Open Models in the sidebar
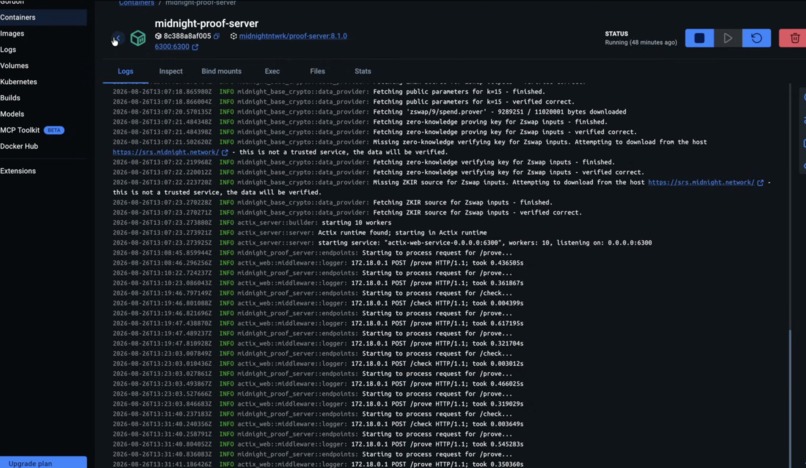This screenshot has height=468, width=806. click(x=43, y=114)
